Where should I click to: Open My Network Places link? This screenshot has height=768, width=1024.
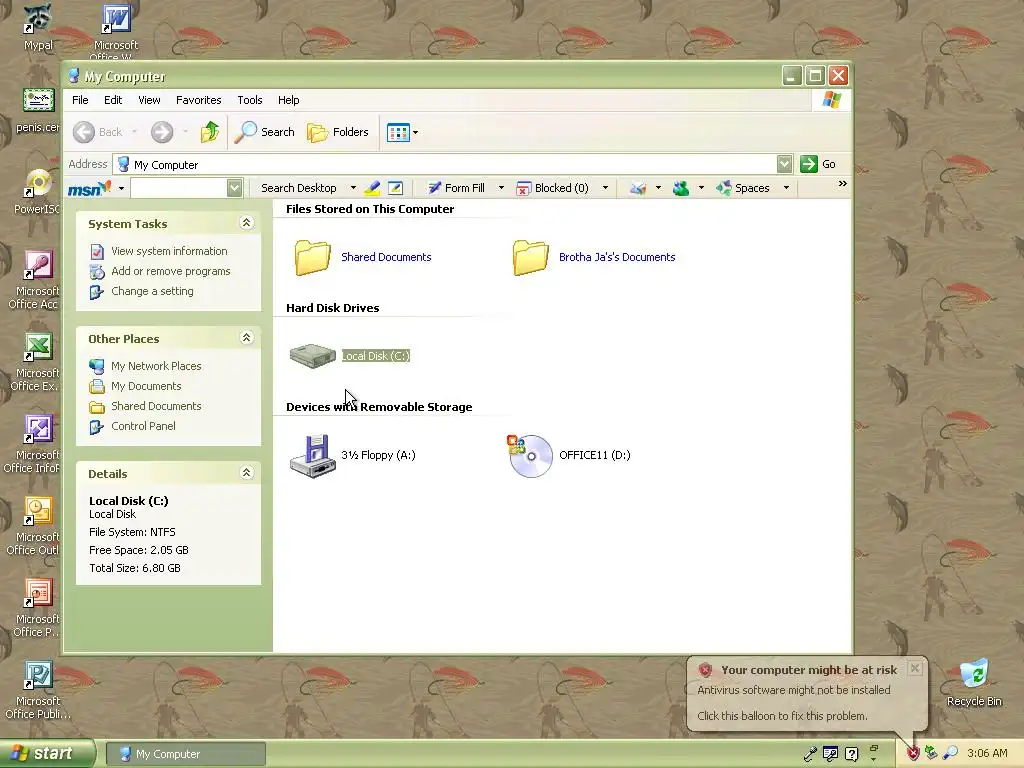coord(156,366)
